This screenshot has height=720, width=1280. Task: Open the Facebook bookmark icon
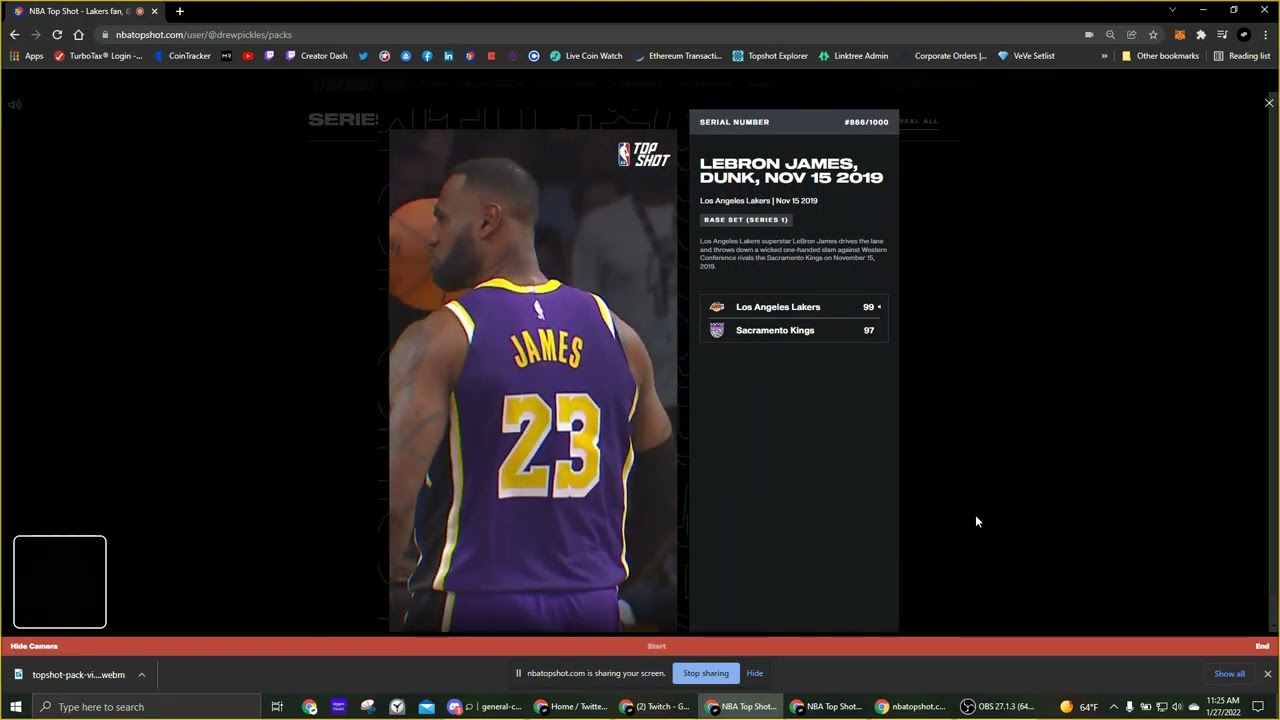pos(427,56)
